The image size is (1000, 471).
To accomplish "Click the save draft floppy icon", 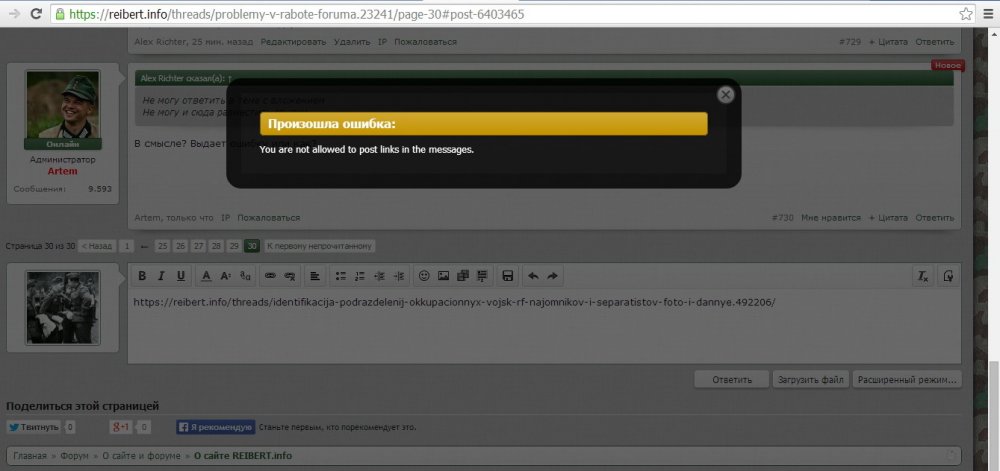I will 508,276.
